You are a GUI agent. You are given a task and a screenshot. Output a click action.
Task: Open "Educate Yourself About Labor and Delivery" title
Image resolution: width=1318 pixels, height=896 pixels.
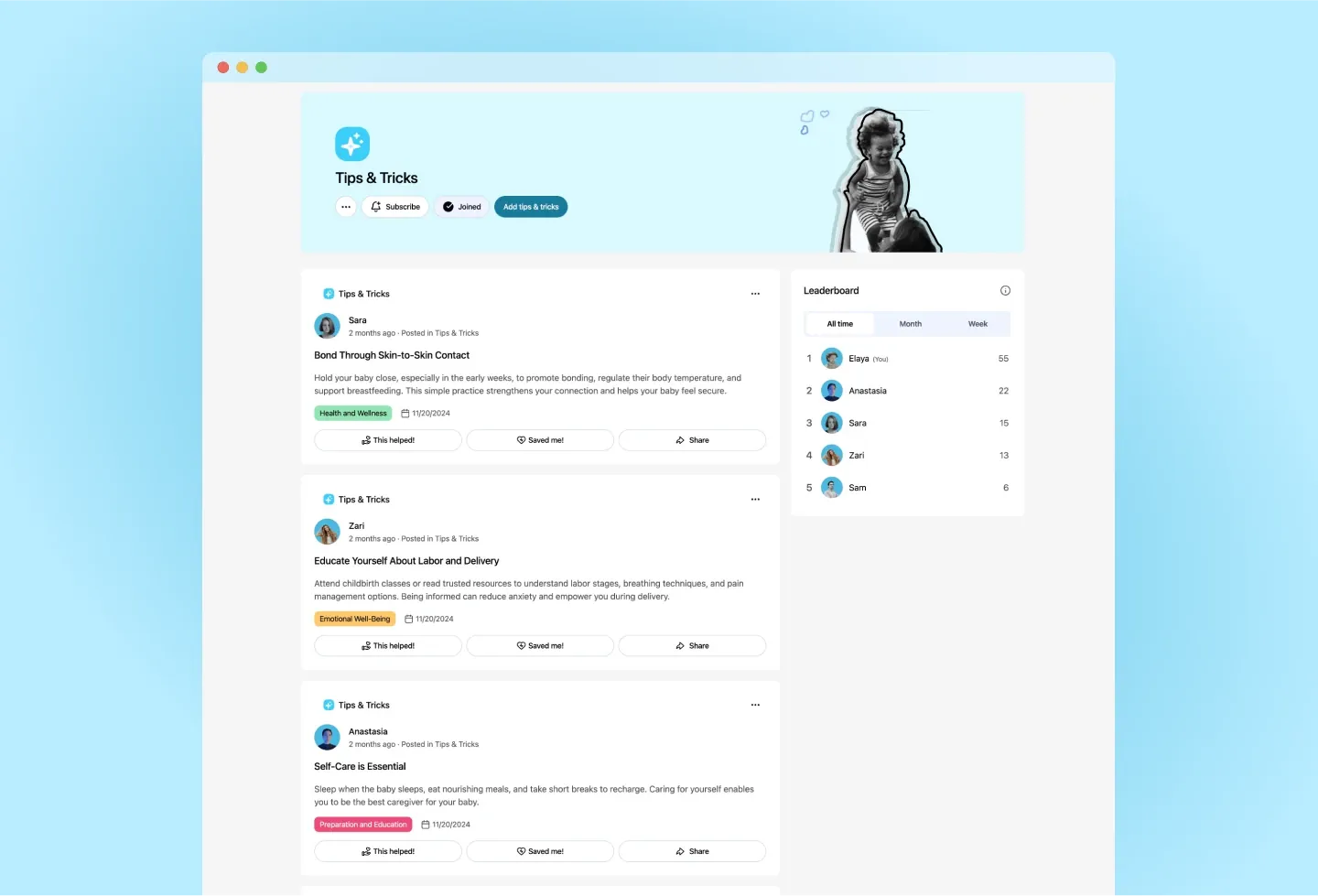tap(406, 561)
